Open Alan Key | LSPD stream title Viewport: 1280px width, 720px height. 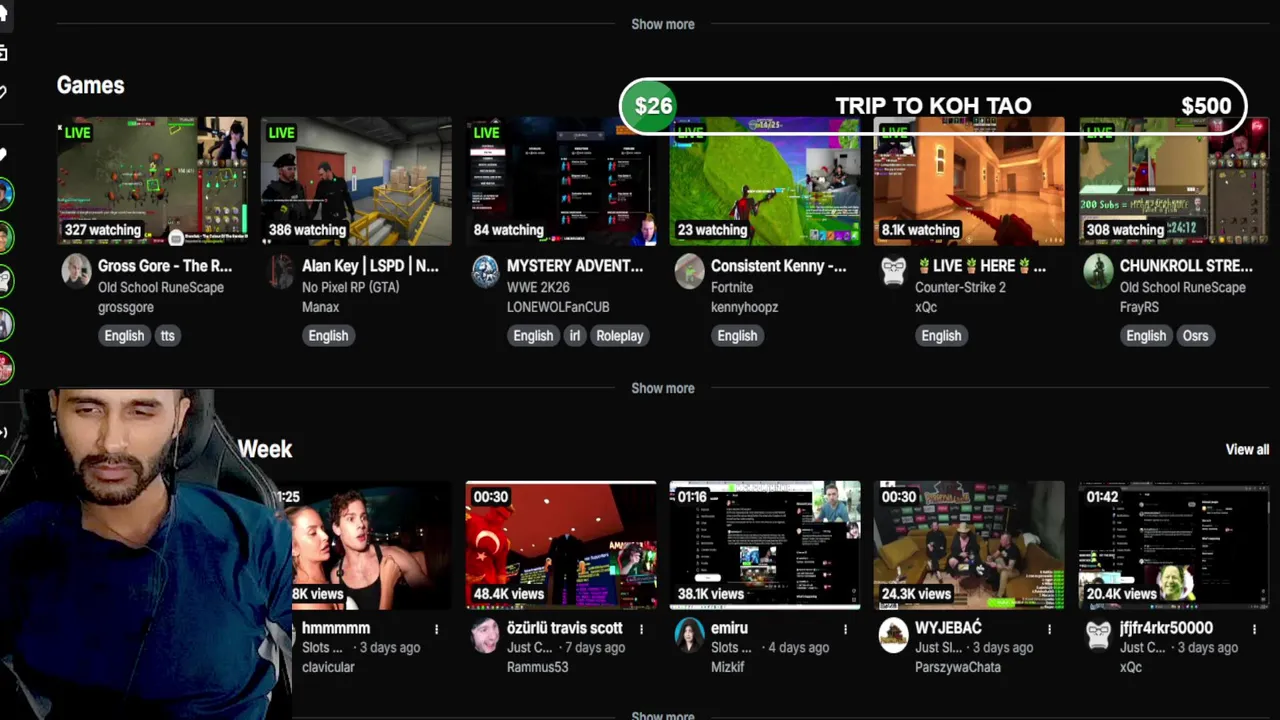tap(370, 266)
